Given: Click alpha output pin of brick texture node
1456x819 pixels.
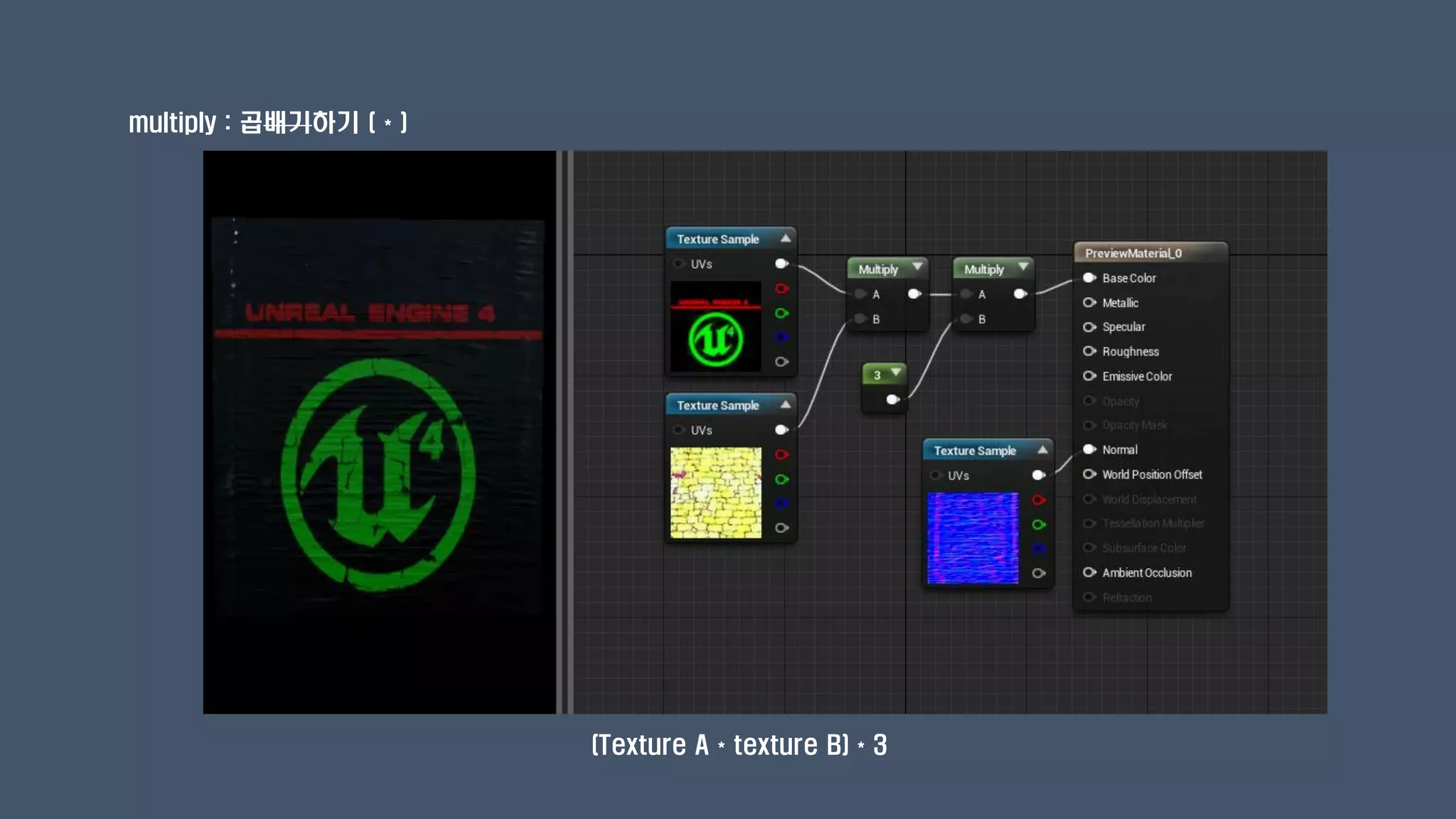Looking at the screenshot, I should coord(782,528).
